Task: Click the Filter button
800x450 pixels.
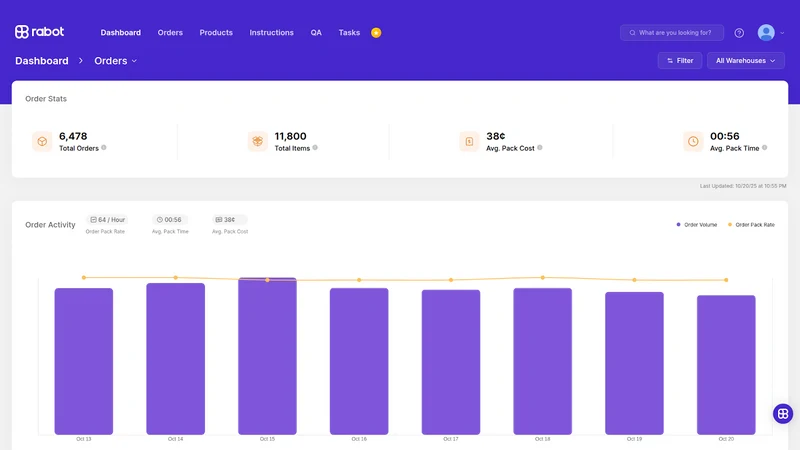Action: [680, 61]
